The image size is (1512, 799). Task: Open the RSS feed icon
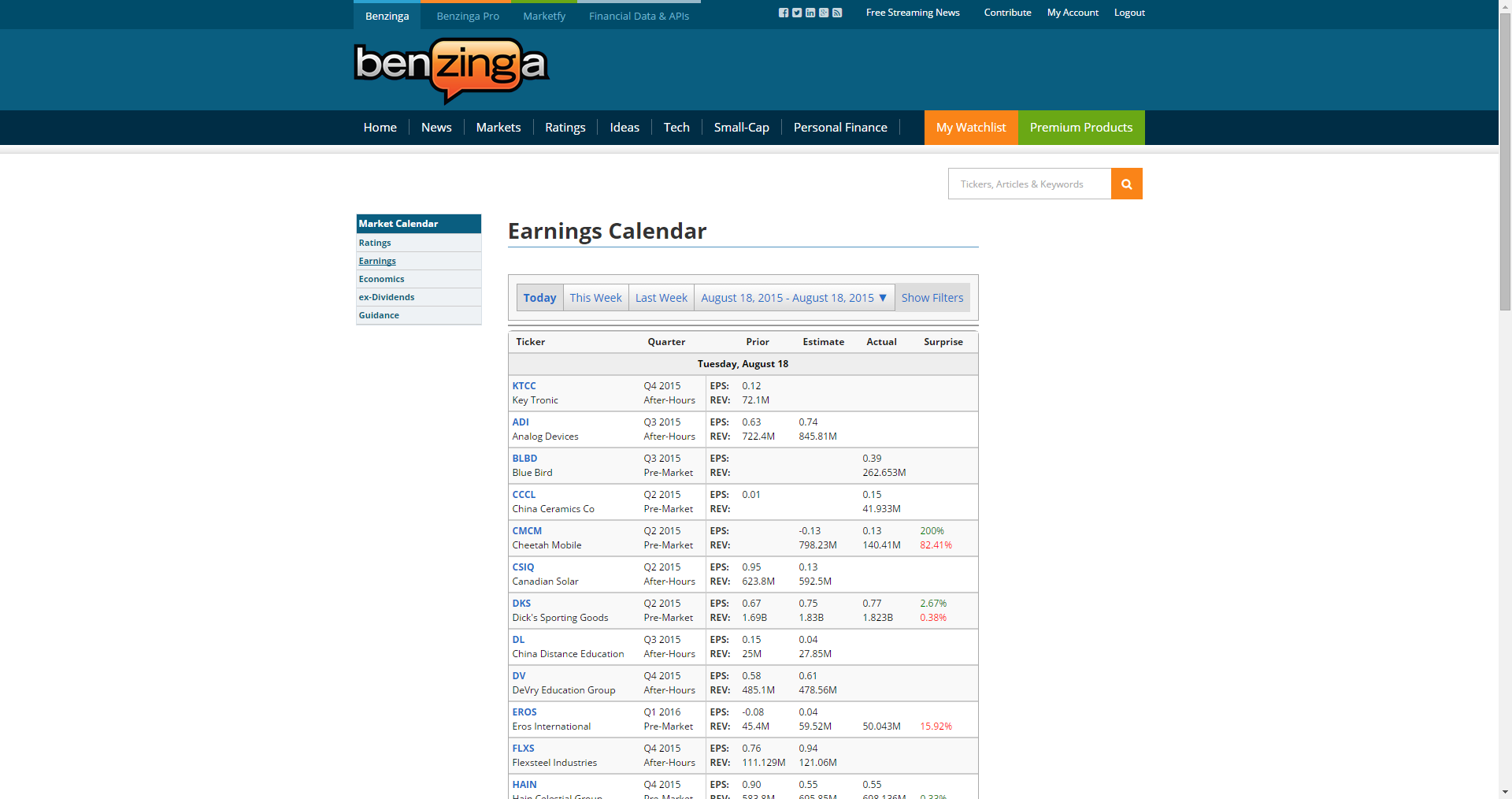coord(837,13)
